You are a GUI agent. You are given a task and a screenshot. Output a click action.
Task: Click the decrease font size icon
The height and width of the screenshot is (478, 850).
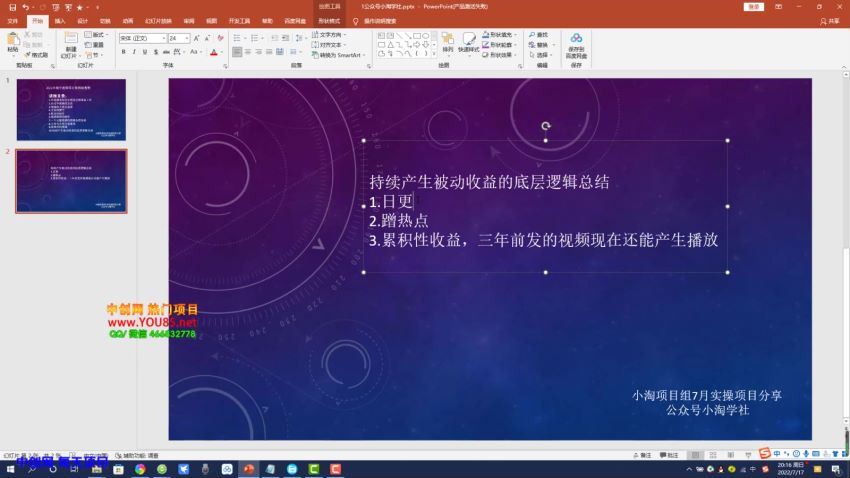207,38
